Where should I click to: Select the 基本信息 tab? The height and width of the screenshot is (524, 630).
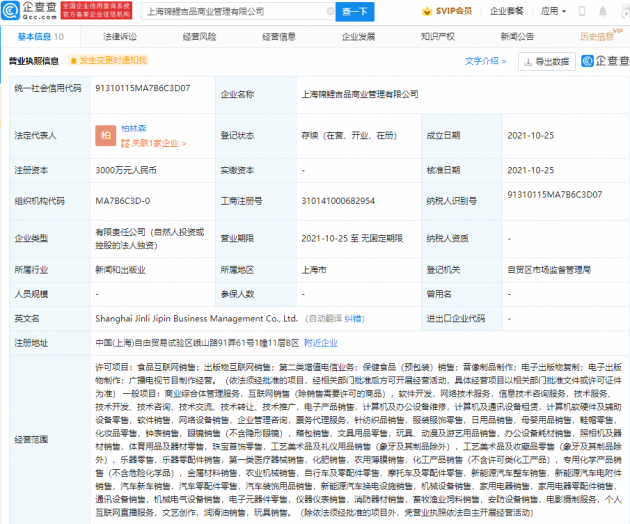click(x=35, y=36)
